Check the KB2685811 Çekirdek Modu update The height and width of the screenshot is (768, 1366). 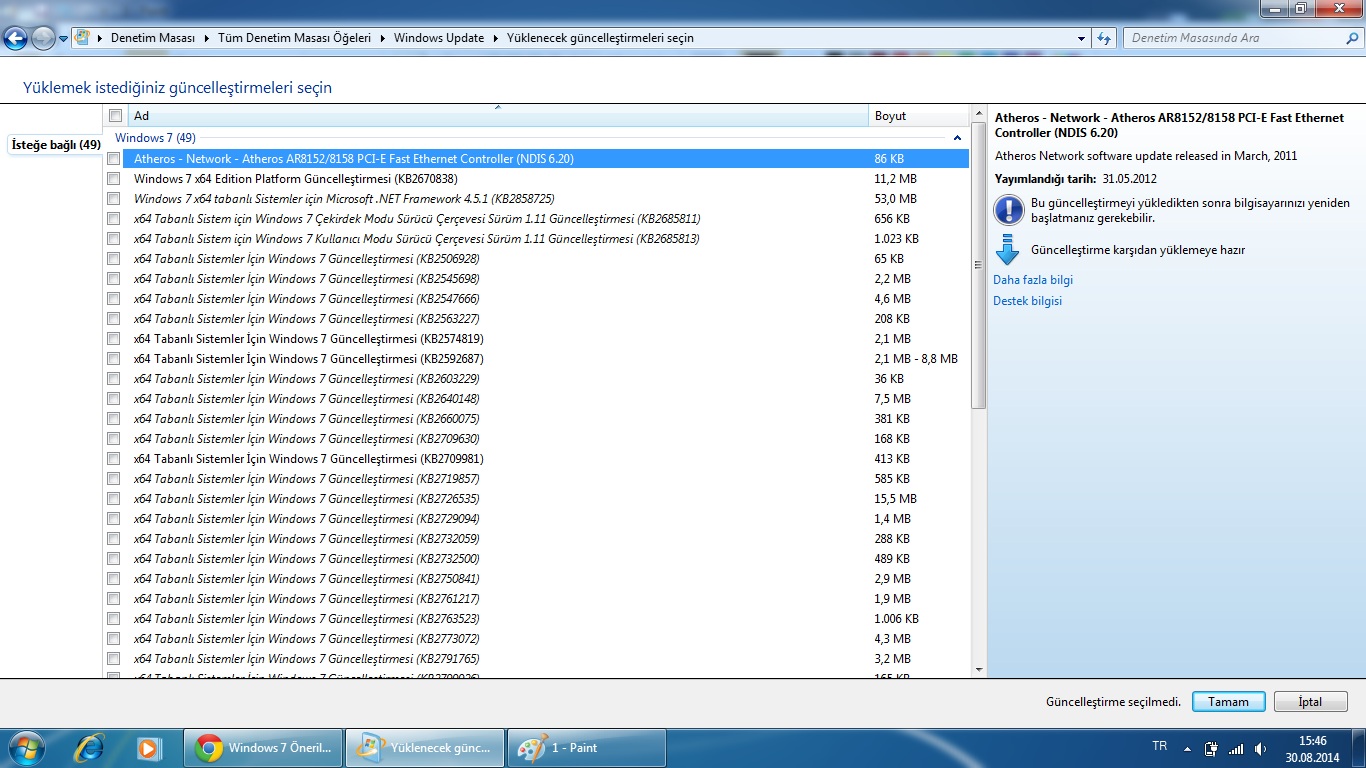(113, 218)
